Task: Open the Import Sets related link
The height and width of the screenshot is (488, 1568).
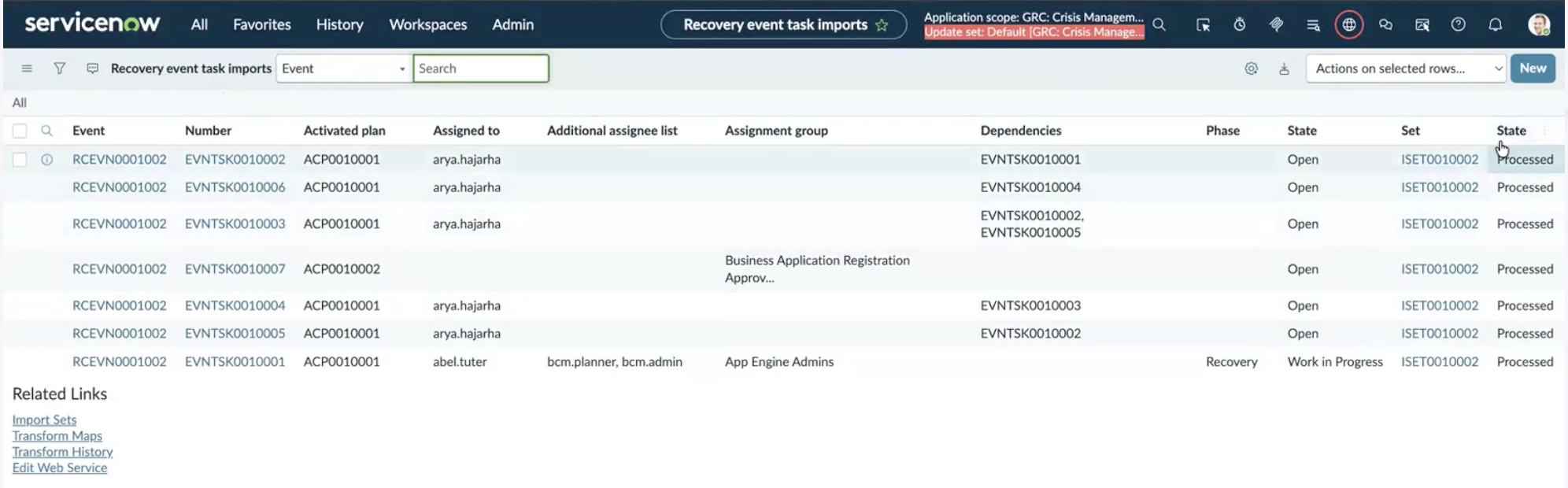Action: [44, 420]
